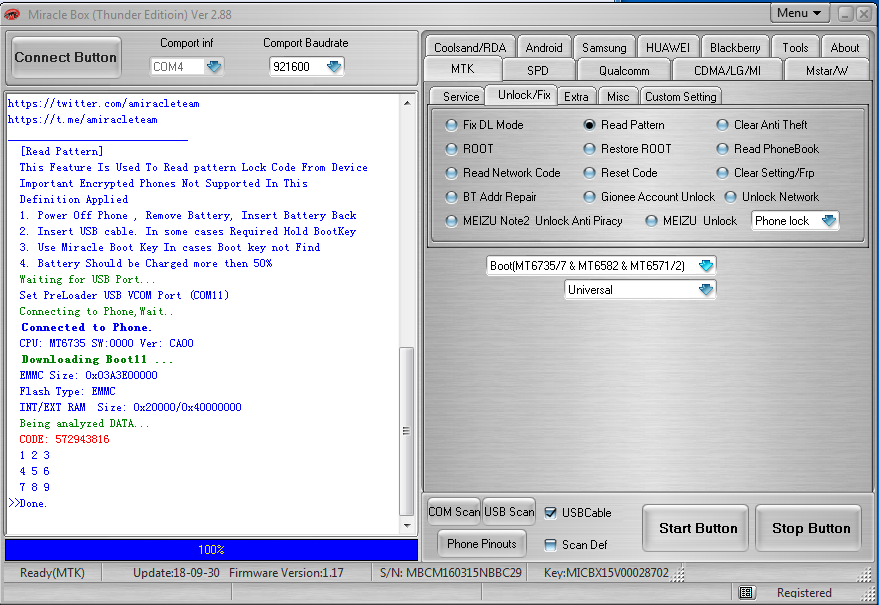This screenshot has width=879, height=605.
Task: Click the Ready(MTK) status text
Action: pos(52,572)
